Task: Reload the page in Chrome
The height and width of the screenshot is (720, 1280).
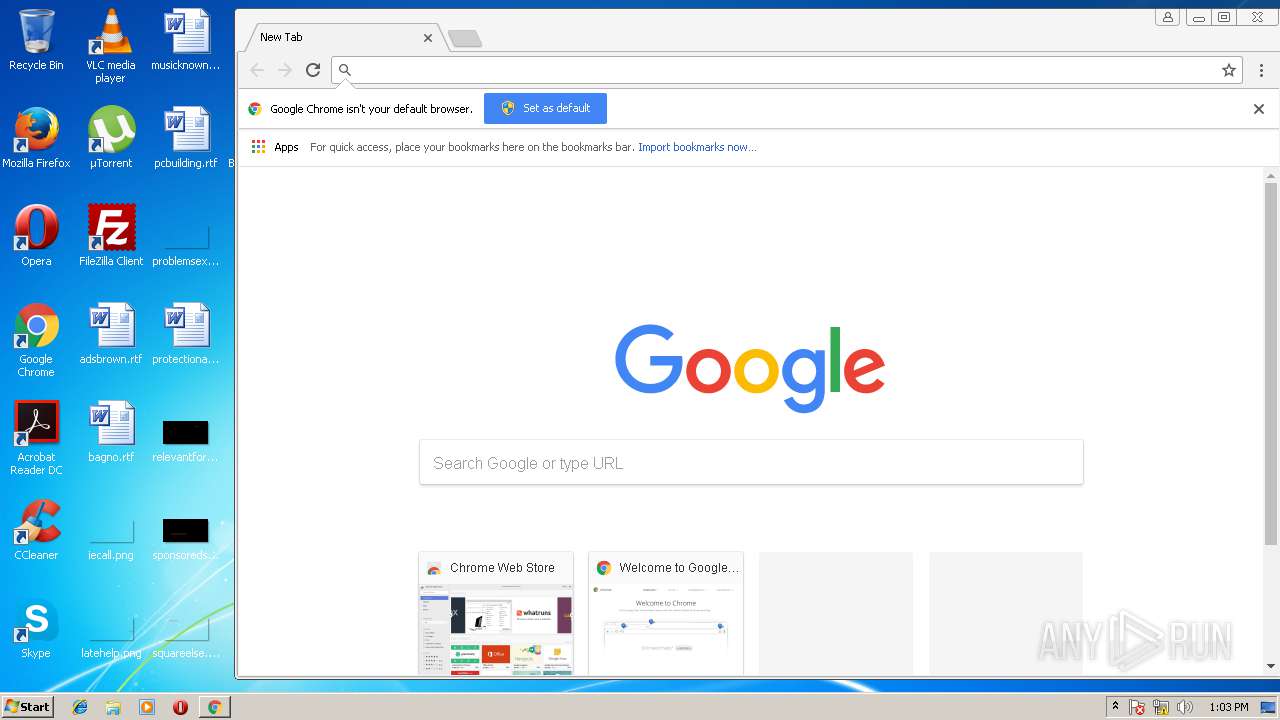Action: coord(313,70)
